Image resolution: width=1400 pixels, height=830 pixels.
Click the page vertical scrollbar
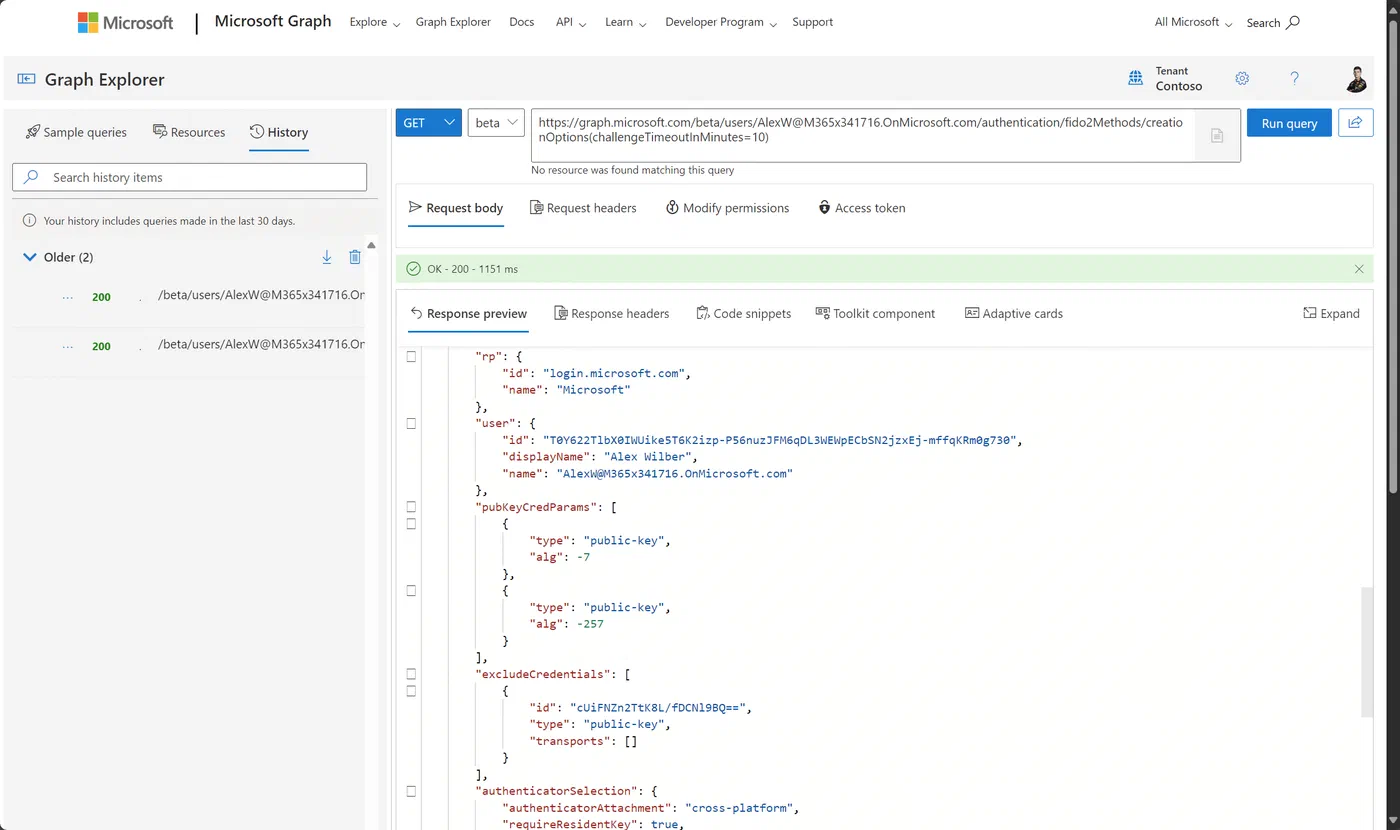(x=1393, y=255)
